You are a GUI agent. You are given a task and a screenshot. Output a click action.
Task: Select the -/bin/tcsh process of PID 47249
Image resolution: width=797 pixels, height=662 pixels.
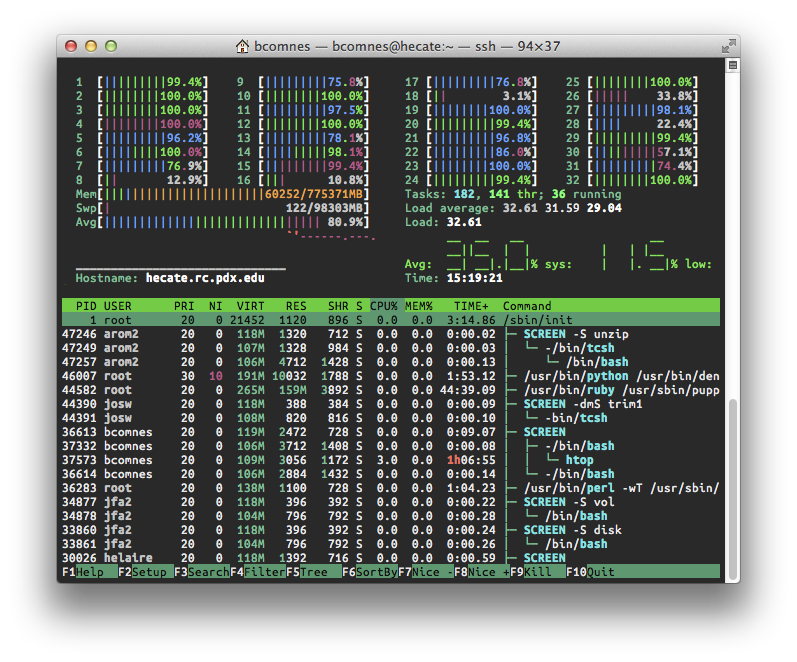pos(391,348)
